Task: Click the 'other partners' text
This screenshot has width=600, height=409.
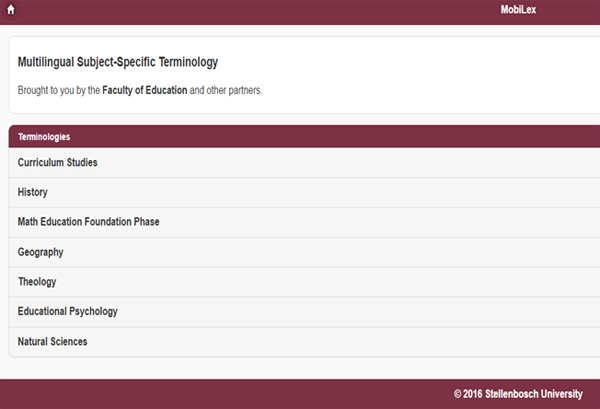Action: tap(233, 91)
